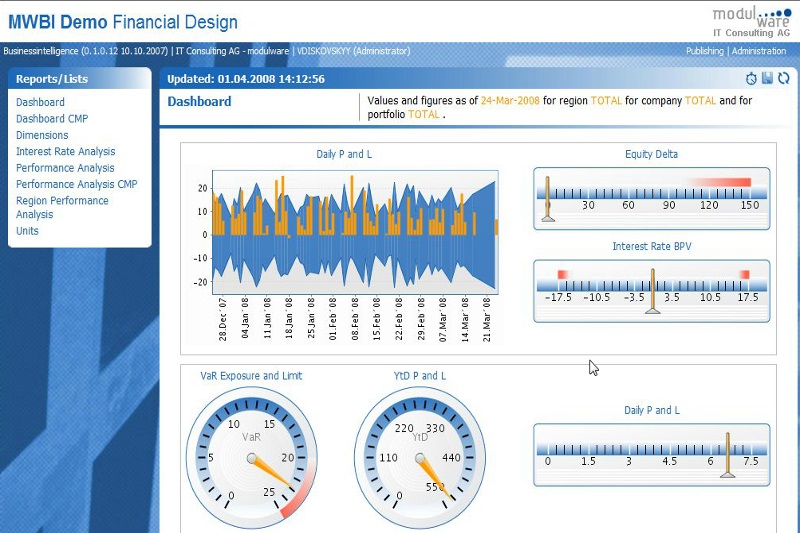
Task: Open Performance Analysis report
Action: (x=65, y=168)
